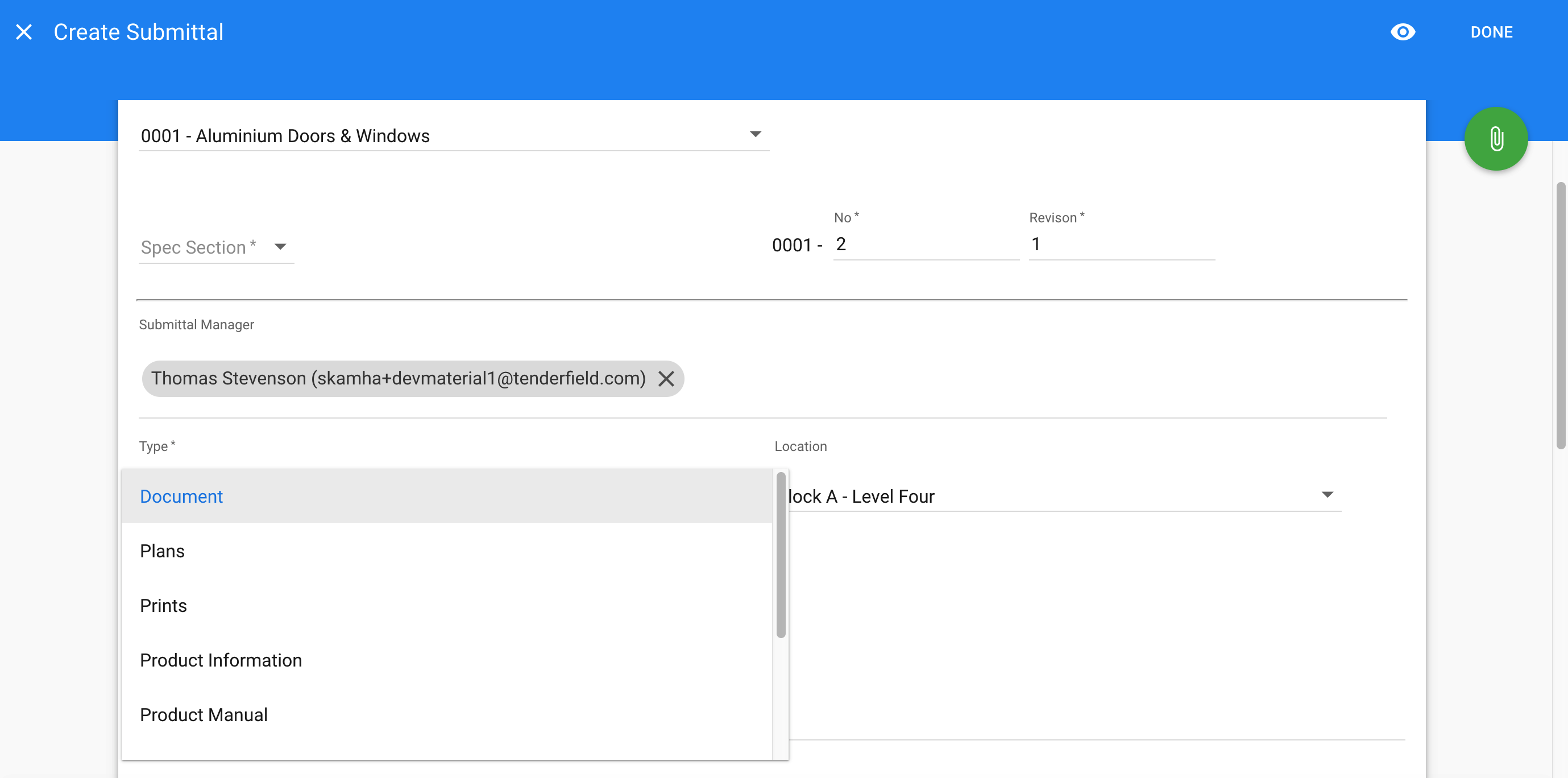Click the Submittal Manager label
Screen dimensions: 1568x778
pos(196,325)
